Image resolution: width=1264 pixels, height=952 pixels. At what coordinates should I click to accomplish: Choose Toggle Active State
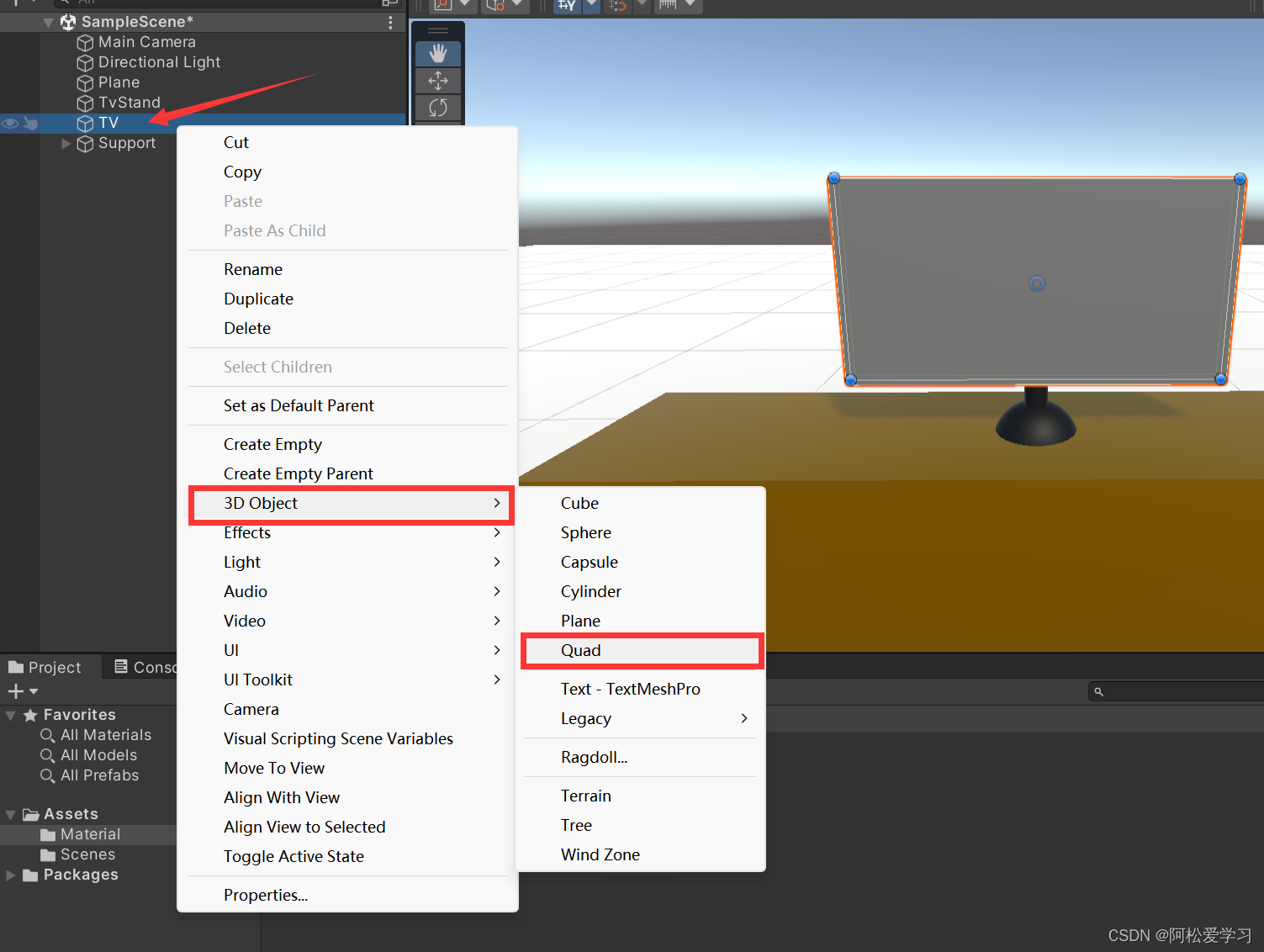coord(347,856)
